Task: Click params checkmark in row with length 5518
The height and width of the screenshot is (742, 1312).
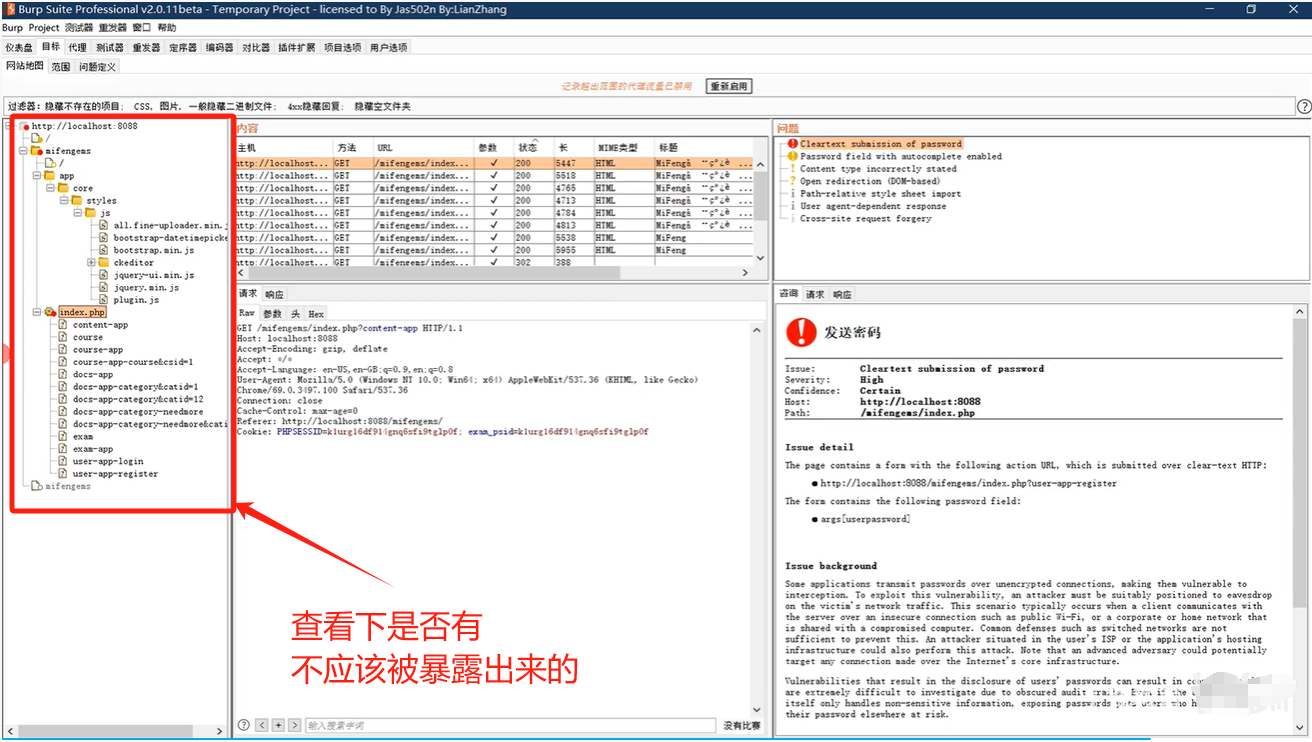Action: coord(494,175)
